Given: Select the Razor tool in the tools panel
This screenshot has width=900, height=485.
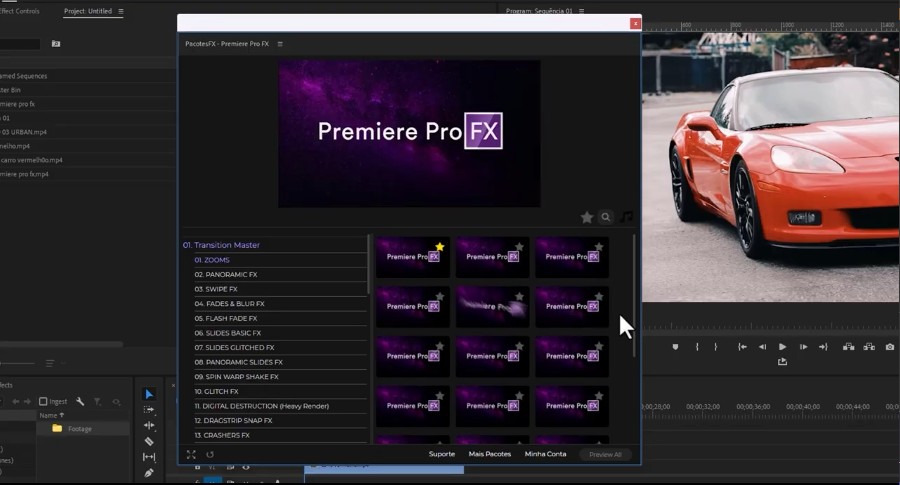Looking at the screenshot, I should tap(149, 441).
